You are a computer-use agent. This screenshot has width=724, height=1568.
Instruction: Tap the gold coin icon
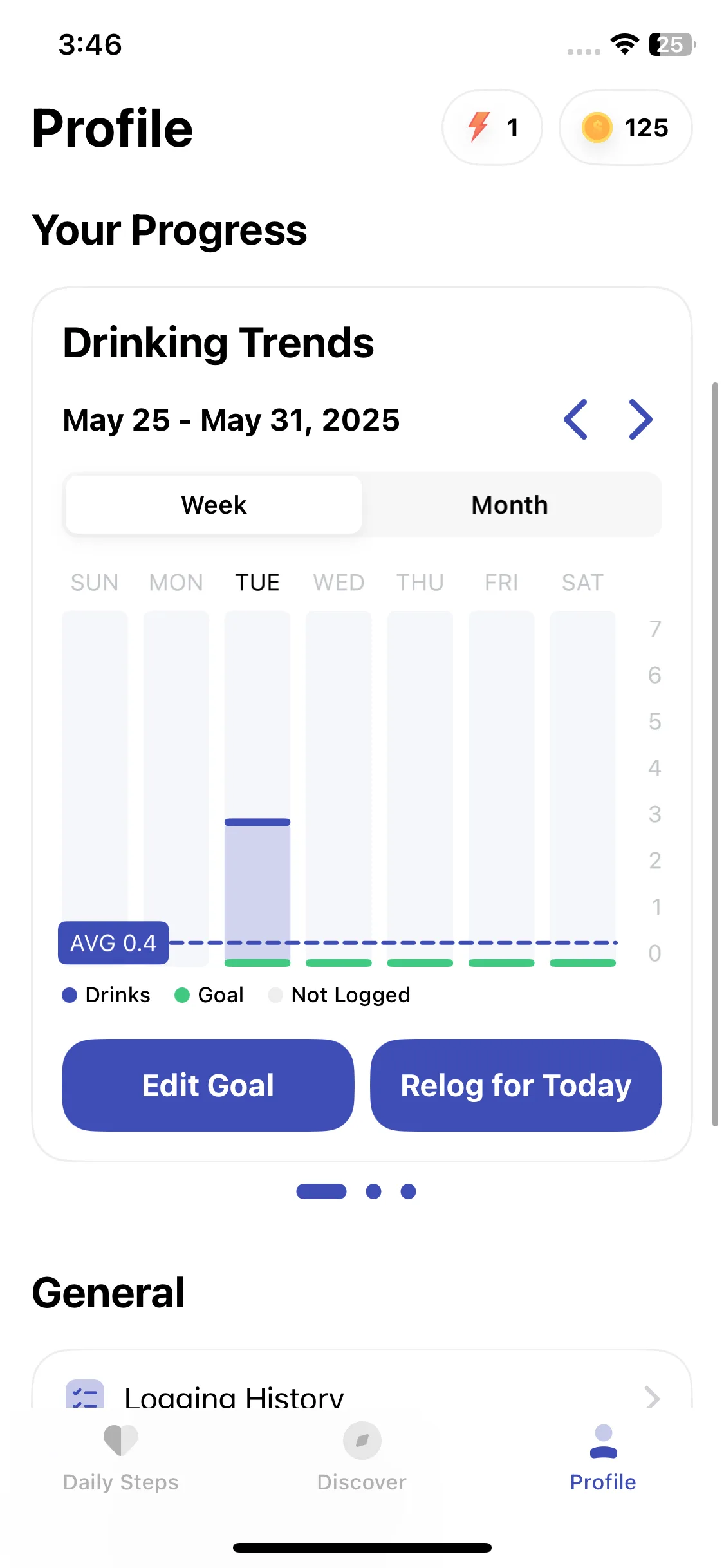pos(597,127)
